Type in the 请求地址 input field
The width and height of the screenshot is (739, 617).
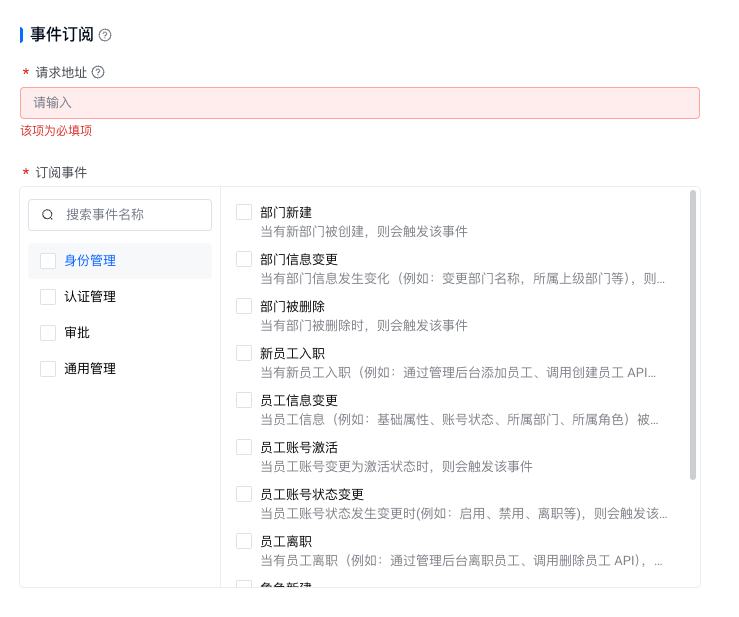[x=360, y=103]
